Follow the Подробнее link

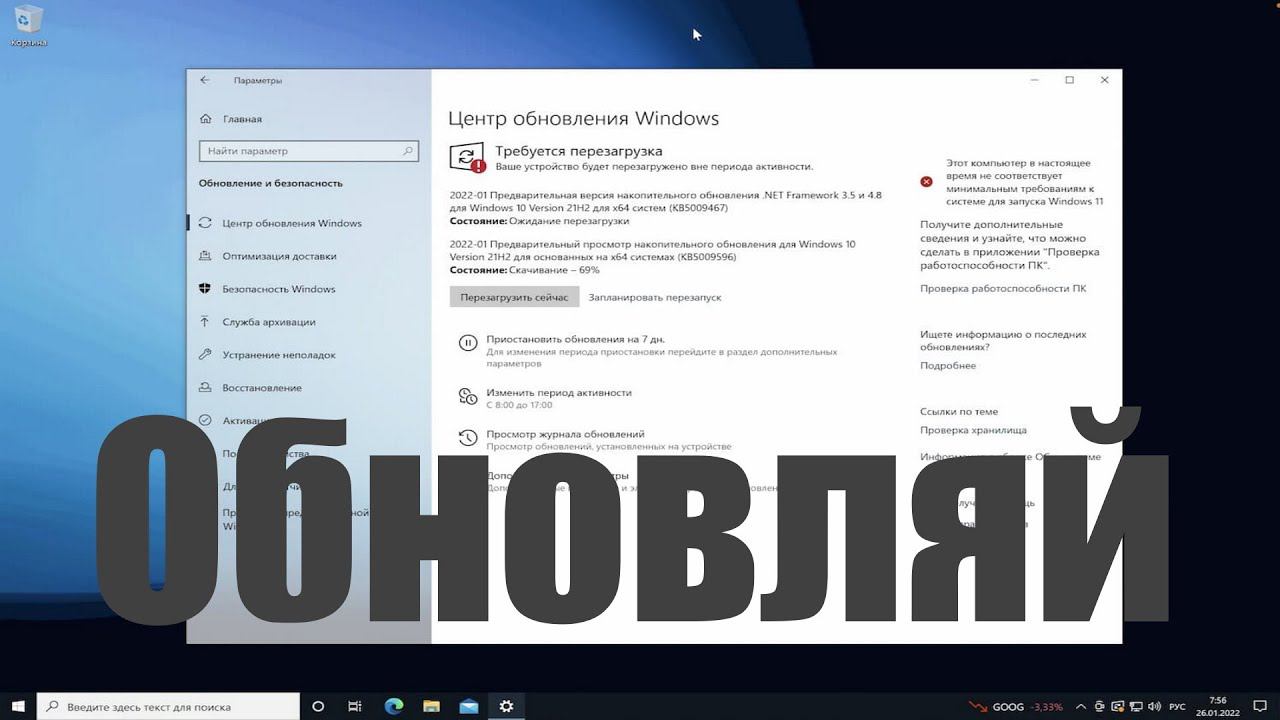click(x=948, y=366)
